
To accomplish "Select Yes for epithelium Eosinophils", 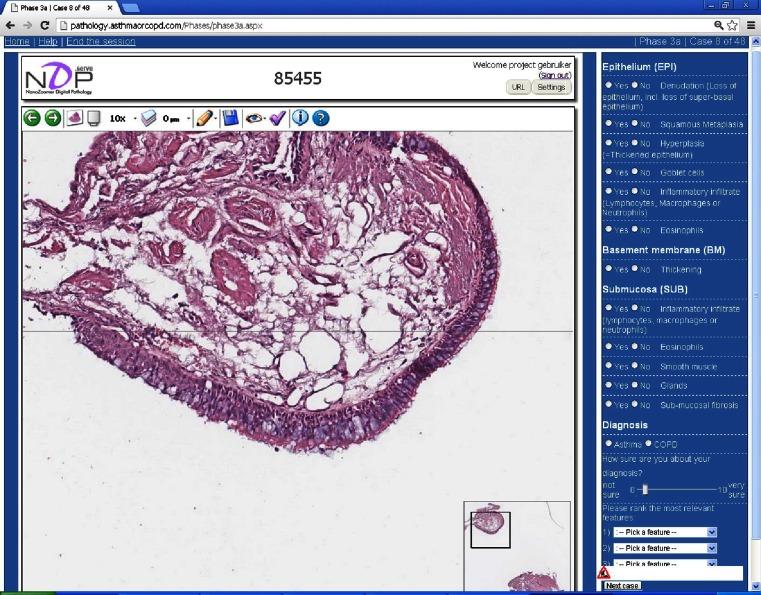I will point(609,229).
